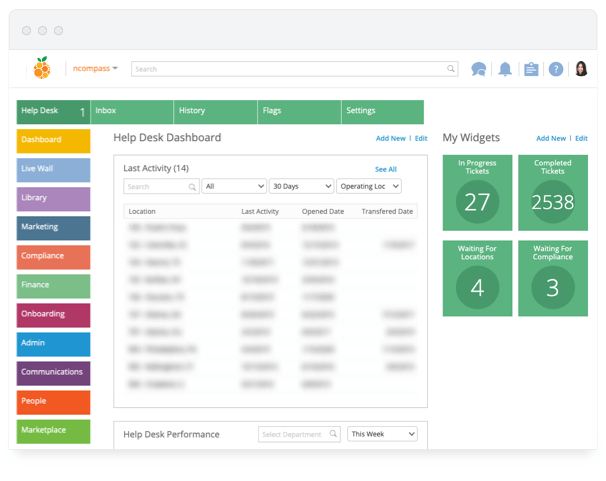Click Add New beside My Widgets
The height and width of the screenshot is (481, 606).
click(x=551, y=138)
